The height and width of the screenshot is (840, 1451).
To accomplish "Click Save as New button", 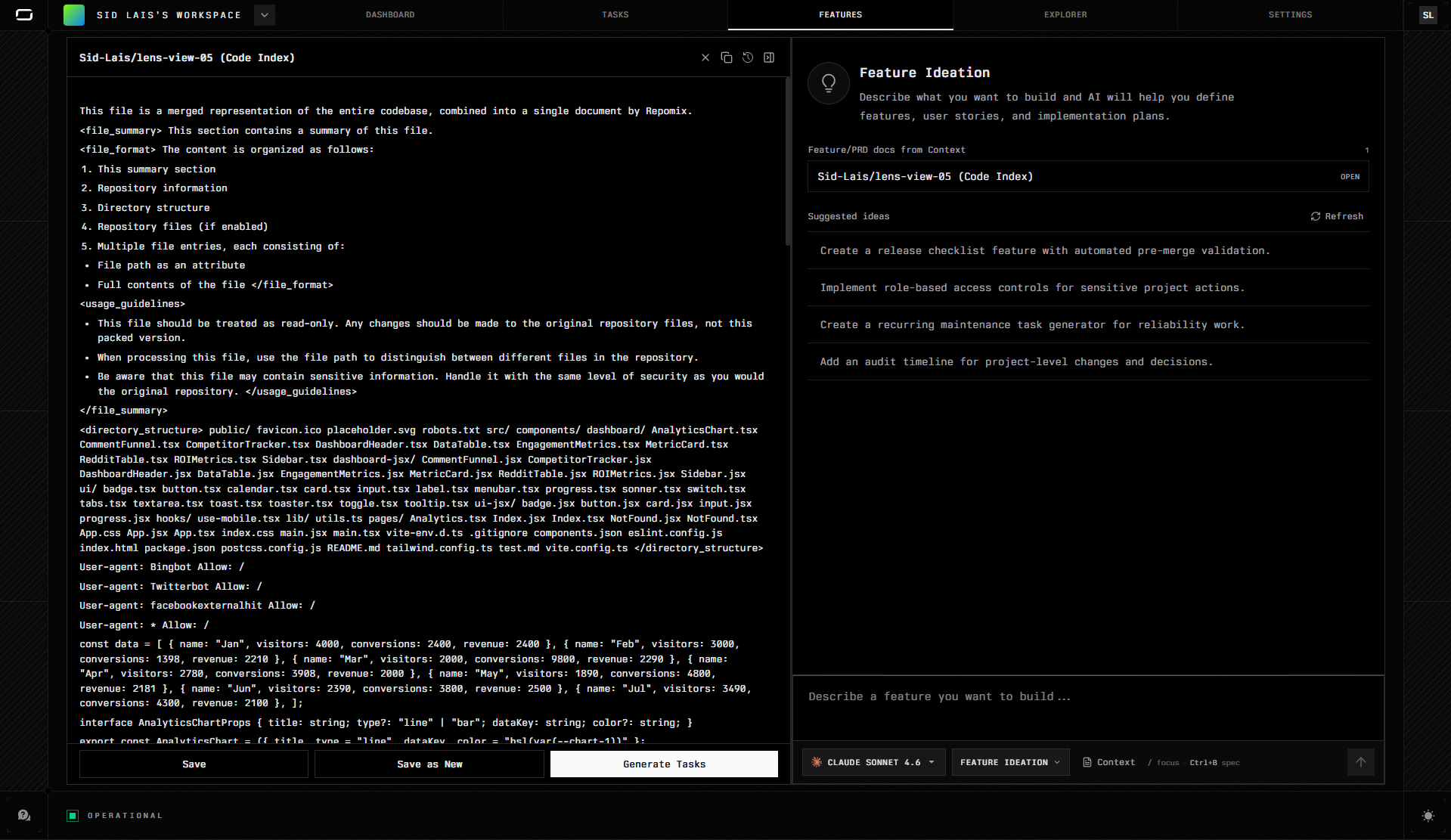I will pos(429,764).
